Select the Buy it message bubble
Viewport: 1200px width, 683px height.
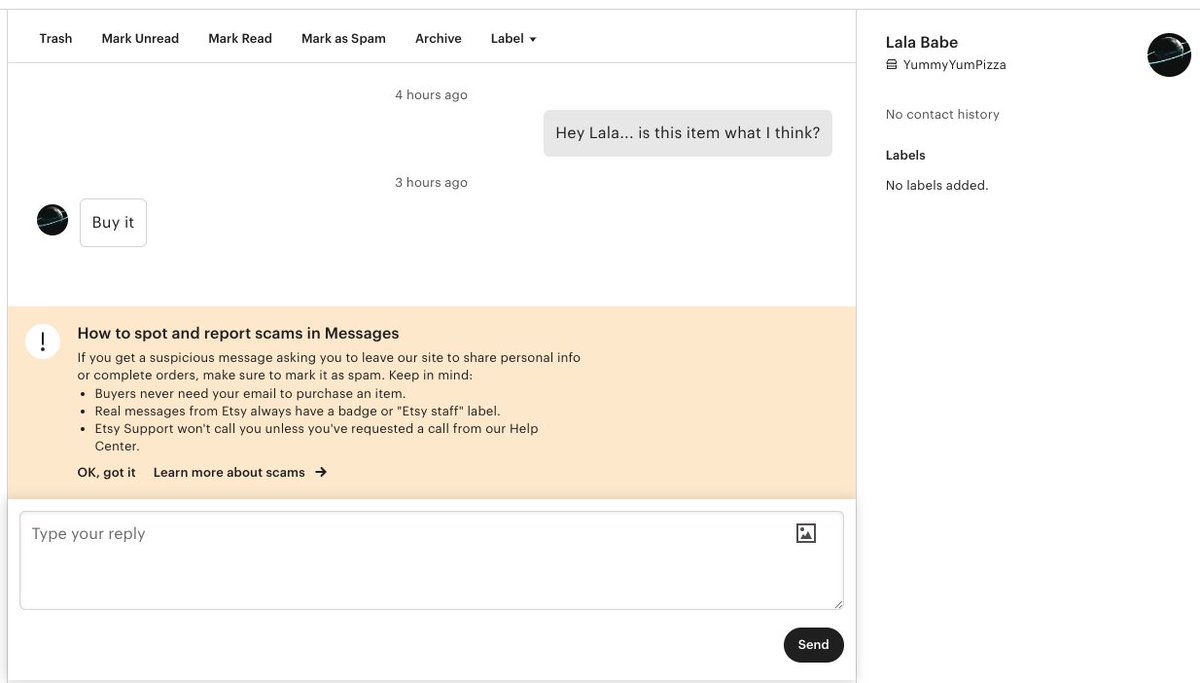pos(113,223)
